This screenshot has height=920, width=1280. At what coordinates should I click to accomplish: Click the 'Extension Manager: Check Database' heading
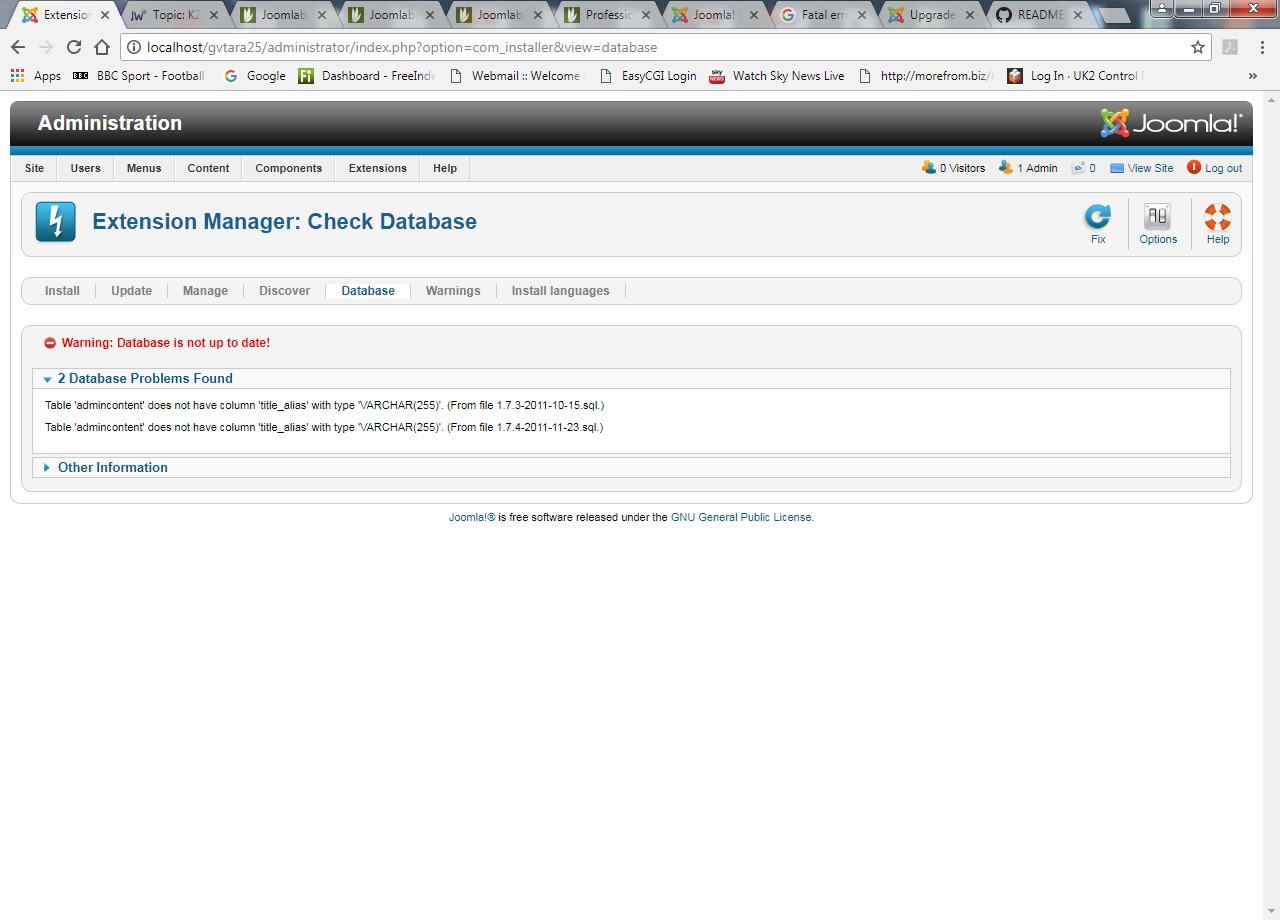coord(284,222)
